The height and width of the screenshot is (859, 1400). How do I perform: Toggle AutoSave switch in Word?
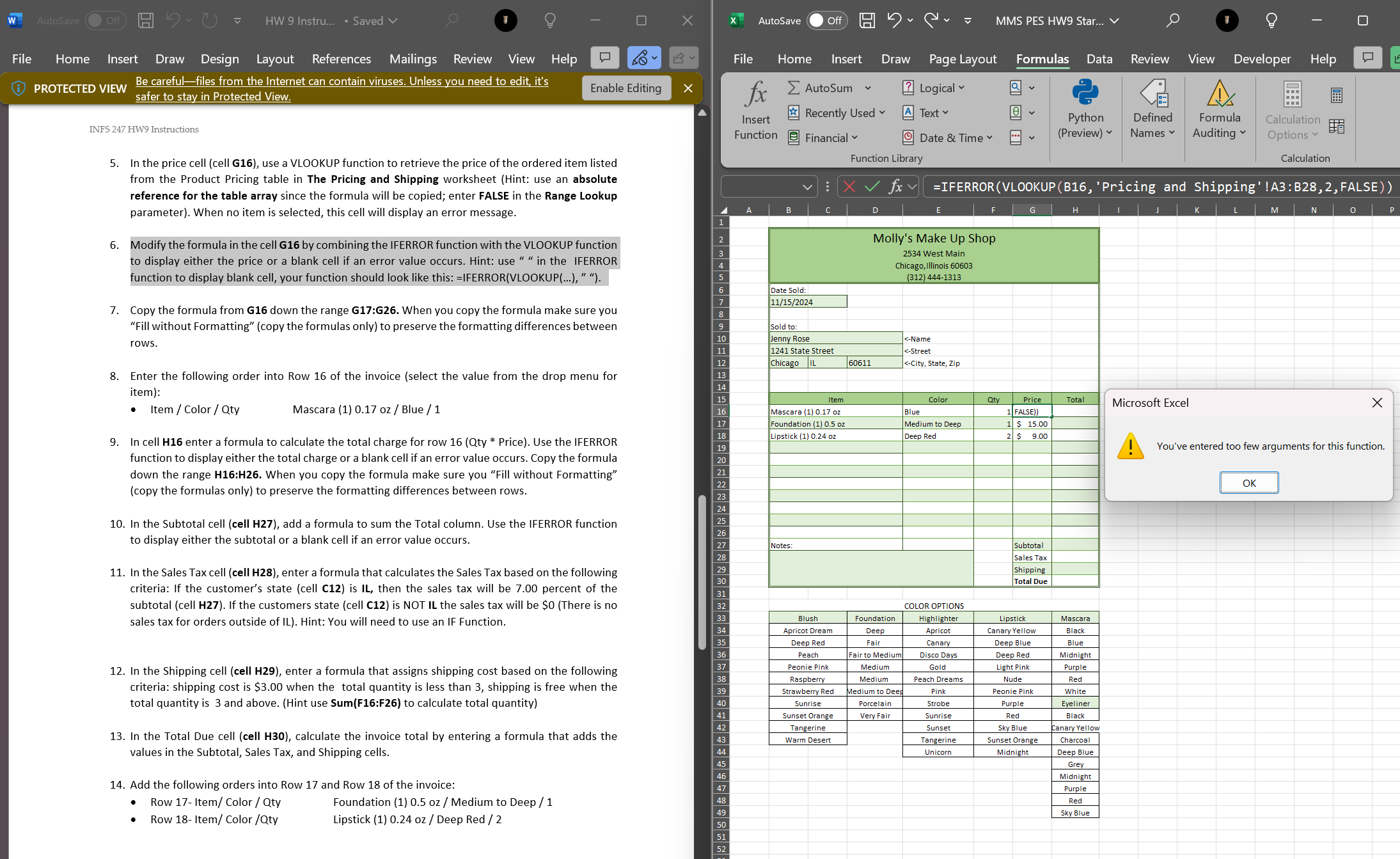click(105, 20)
